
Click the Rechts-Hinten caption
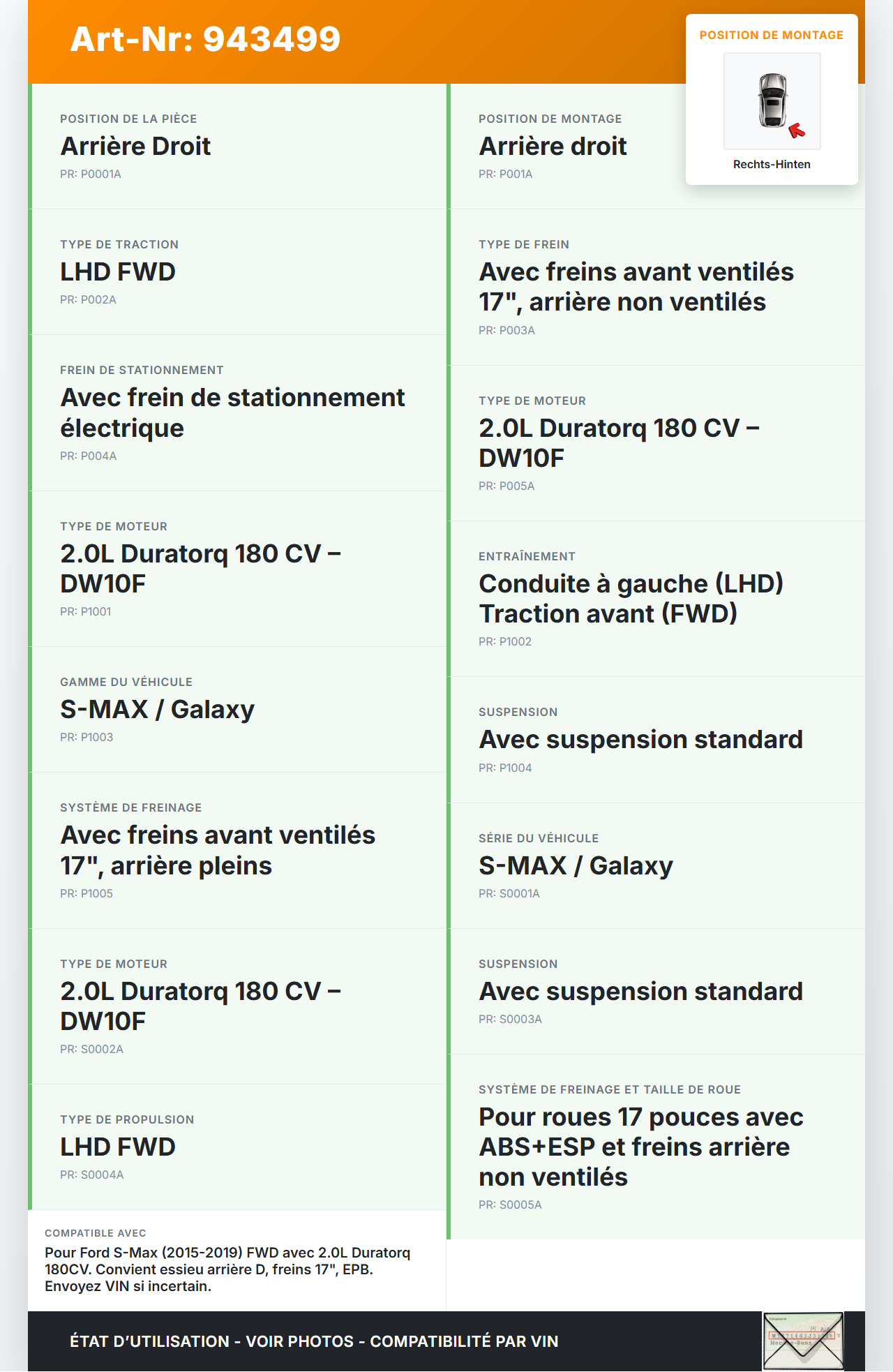(772, 164)
